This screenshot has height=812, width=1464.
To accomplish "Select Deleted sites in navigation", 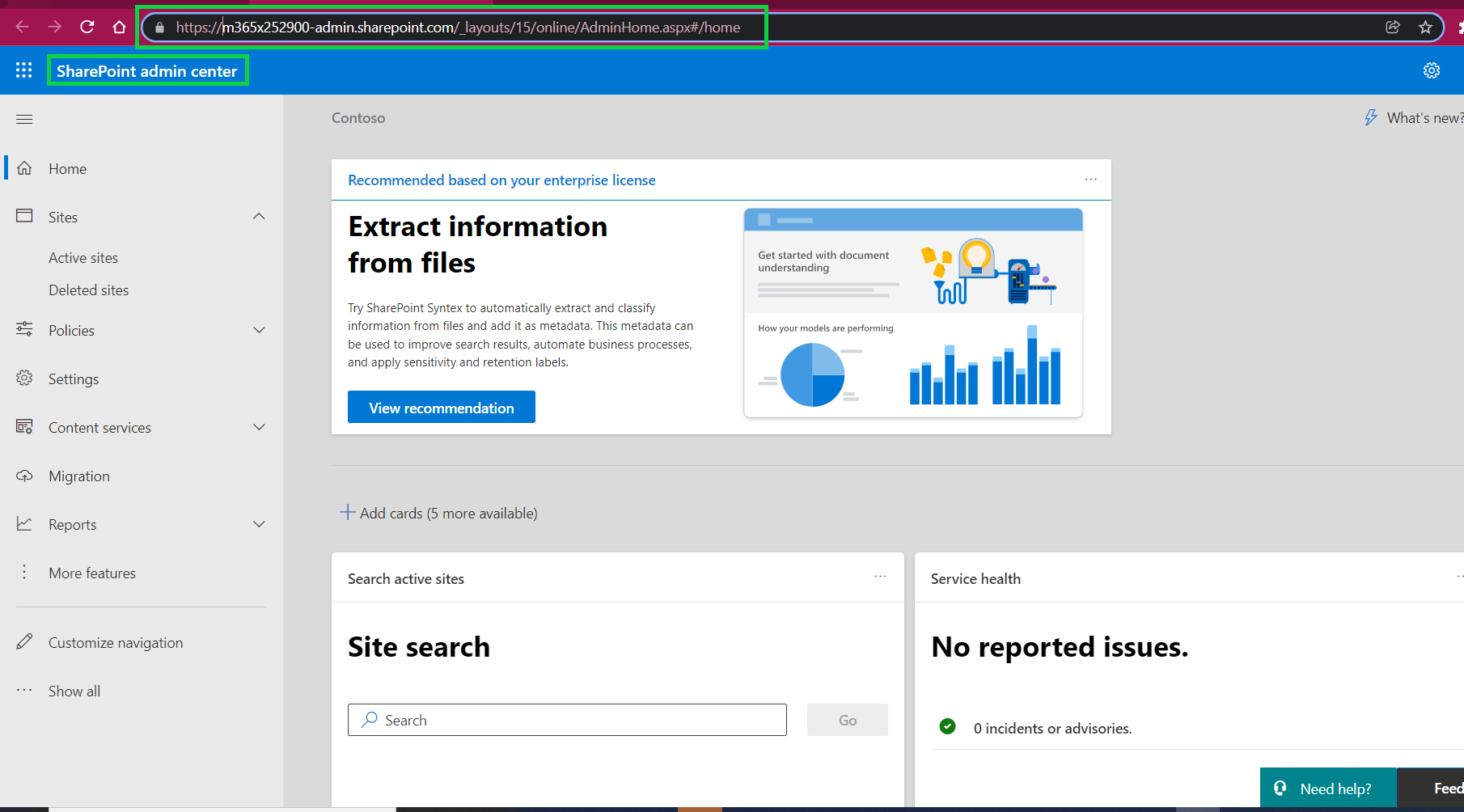I will (88, 290).
